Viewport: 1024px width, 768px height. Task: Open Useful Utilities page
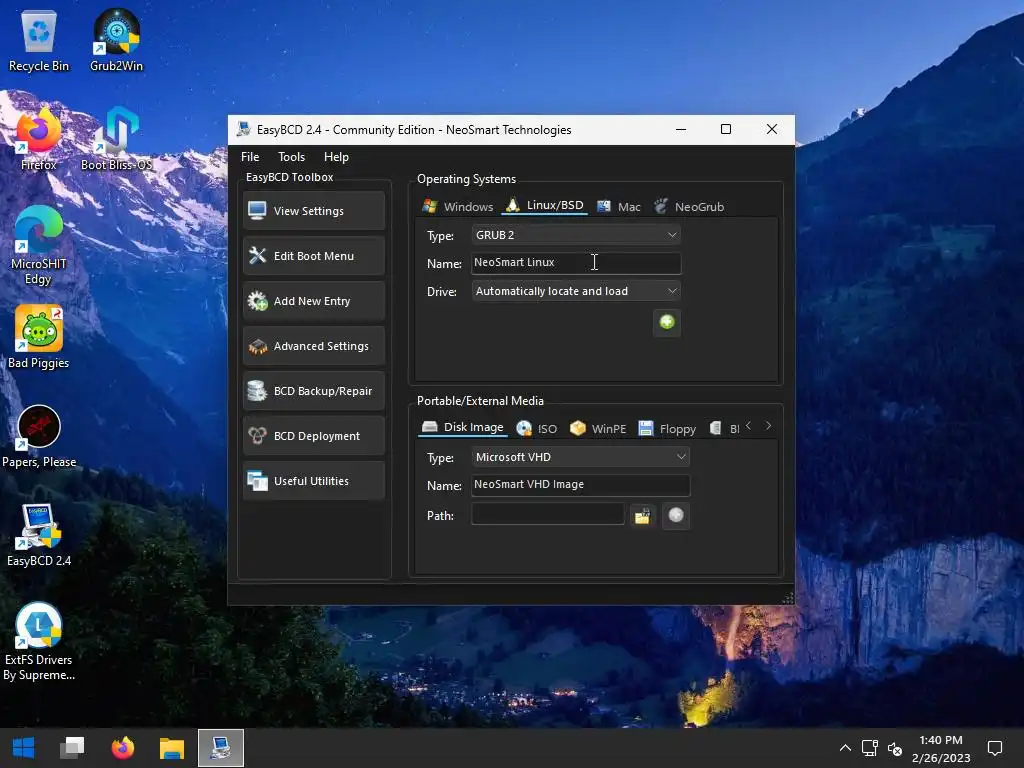point(313,481)
